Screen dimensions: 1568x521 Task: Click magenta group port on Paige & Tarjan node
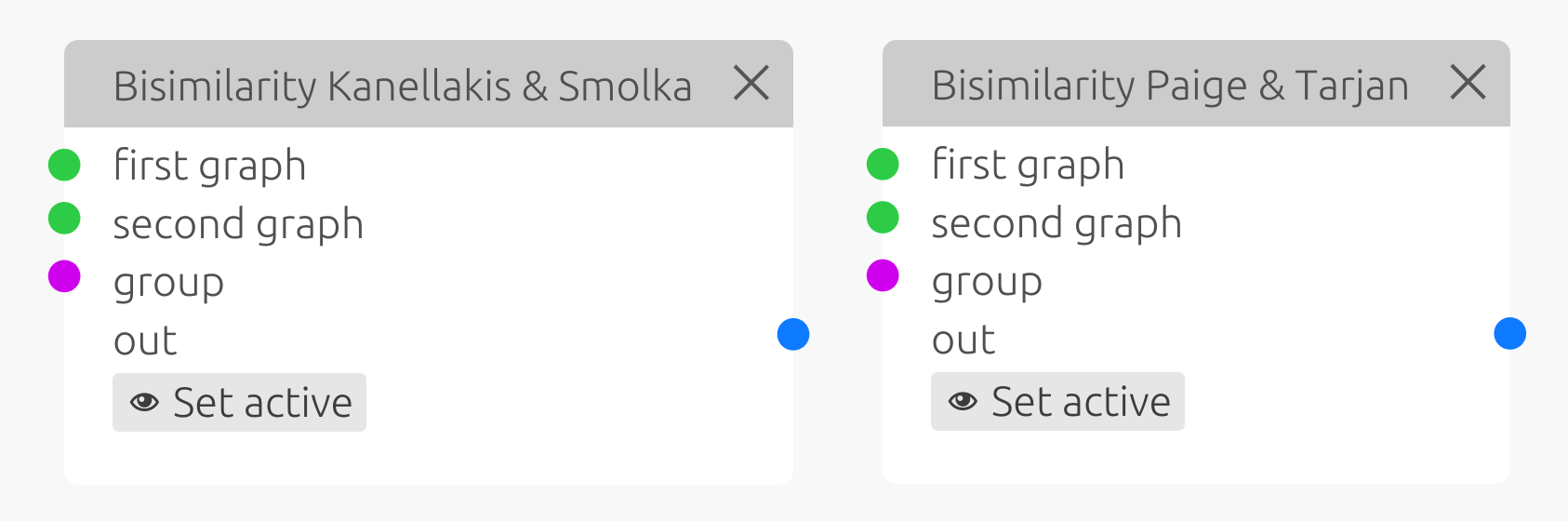[883, 275]
